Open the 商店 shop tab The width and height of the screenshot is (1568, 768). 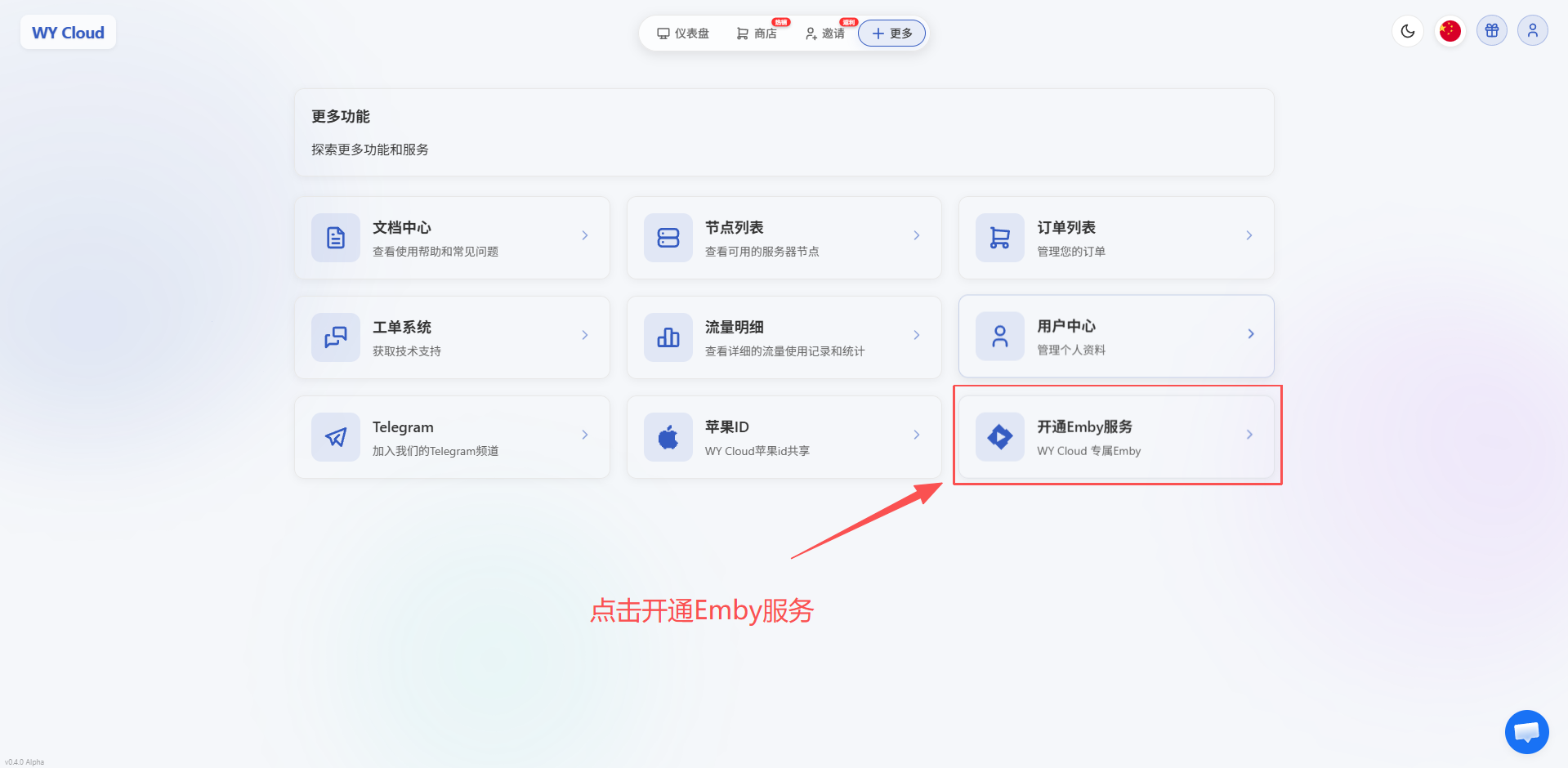tap(757, 33)
